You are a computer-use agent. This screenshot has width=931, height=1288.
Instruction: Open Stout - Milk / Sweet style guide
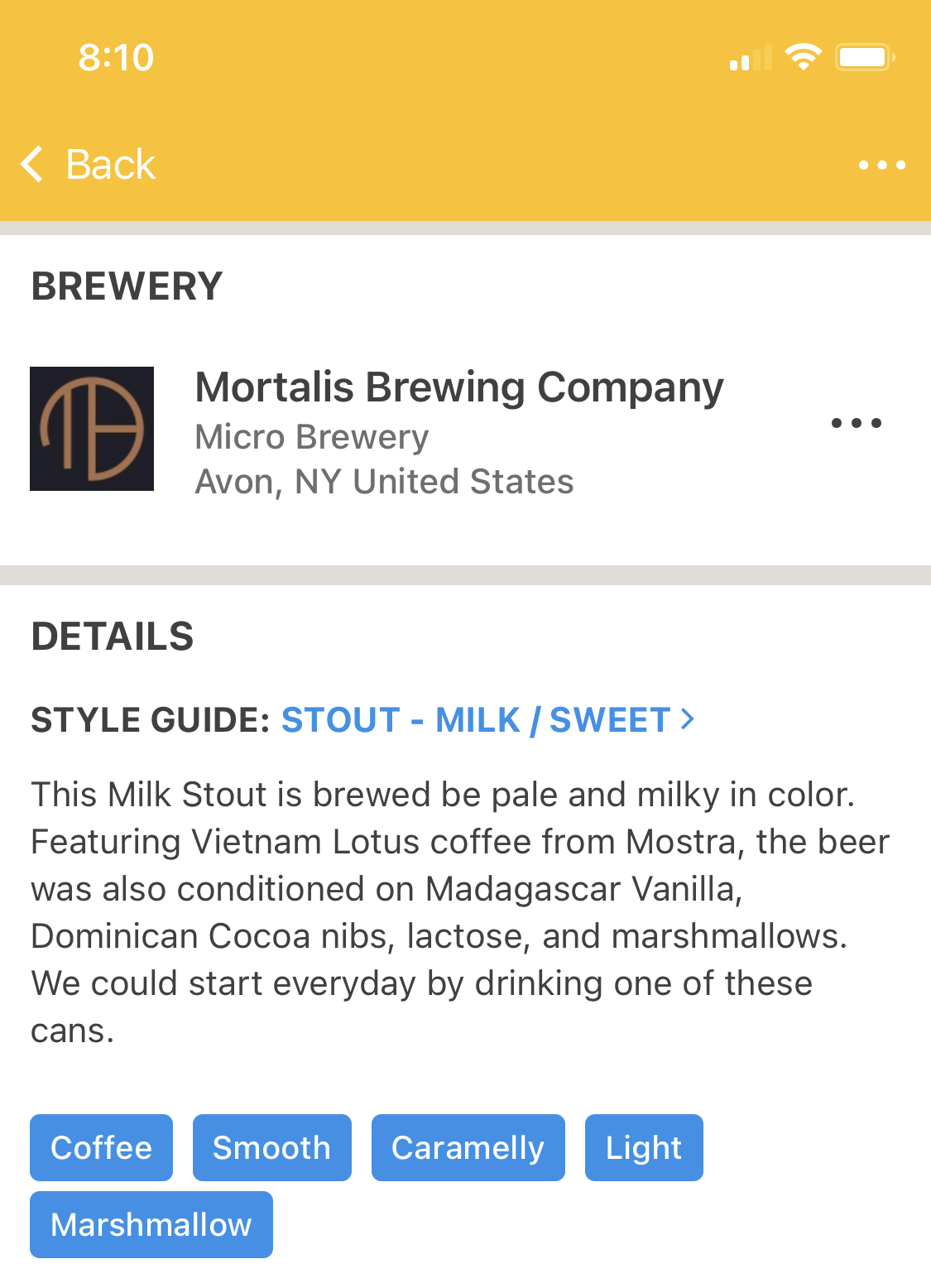coord(476,720)
